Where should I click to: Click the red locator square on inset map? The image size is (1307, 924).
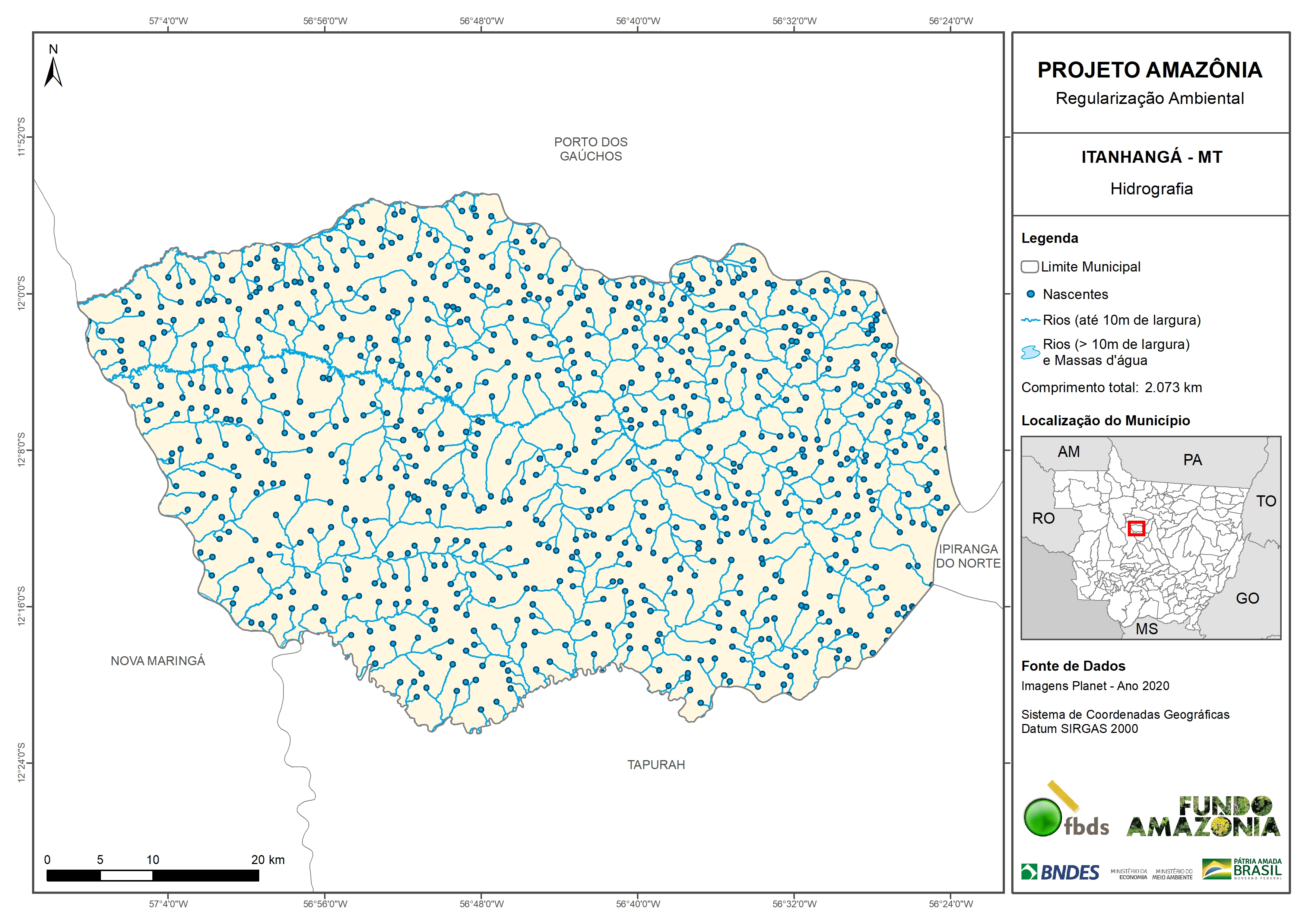(1136, 528)
